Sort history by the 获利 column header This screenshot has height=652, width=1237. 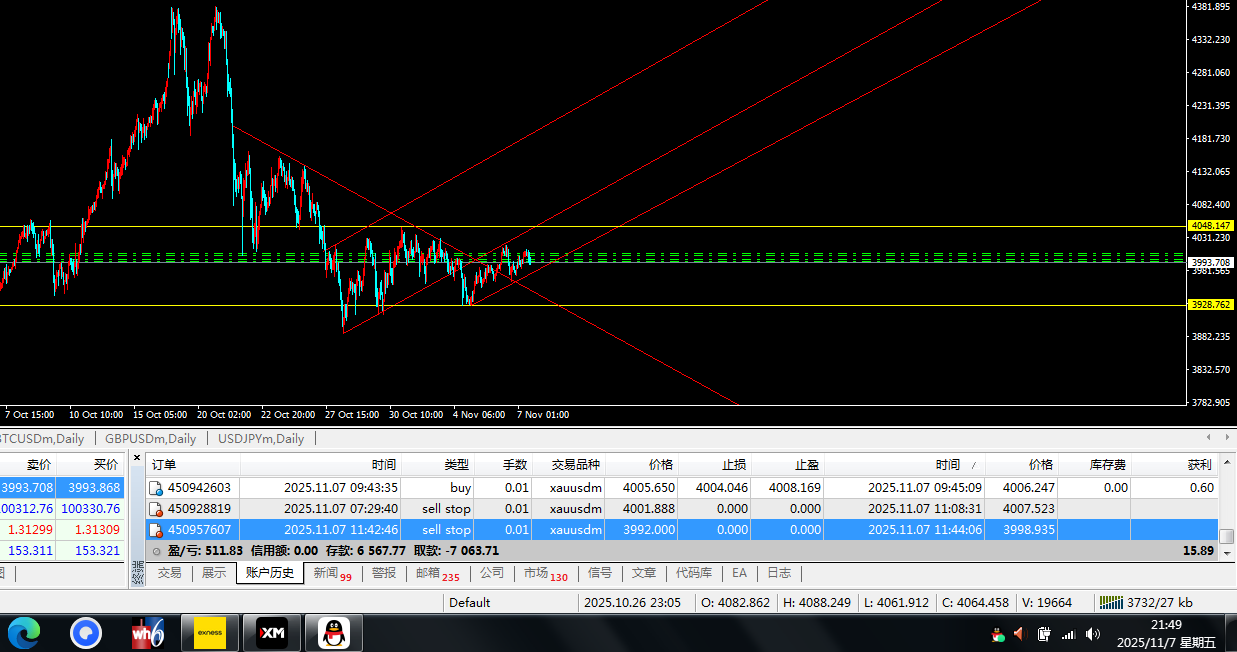[1199, 465]
